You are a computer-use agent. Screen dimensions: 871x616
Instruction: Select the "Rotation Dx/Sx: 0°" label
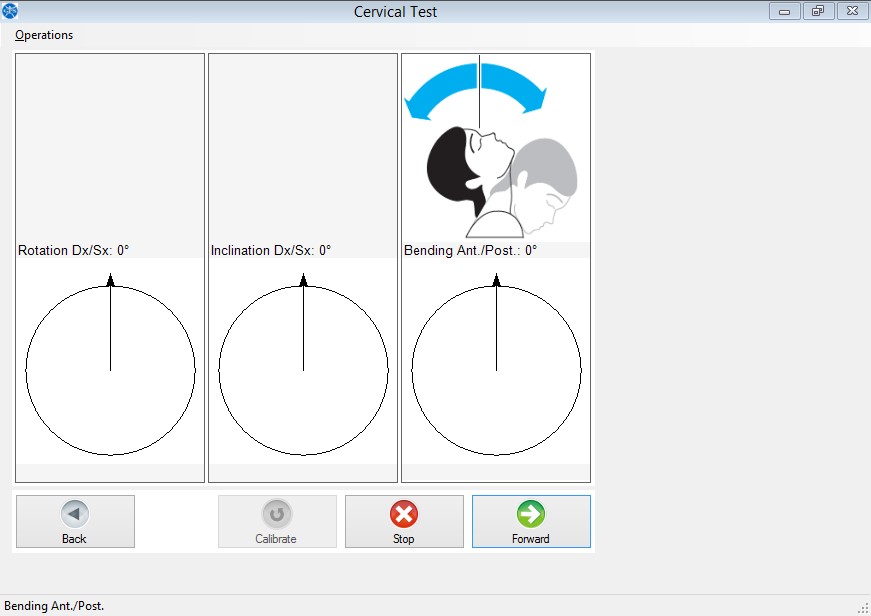73,251
